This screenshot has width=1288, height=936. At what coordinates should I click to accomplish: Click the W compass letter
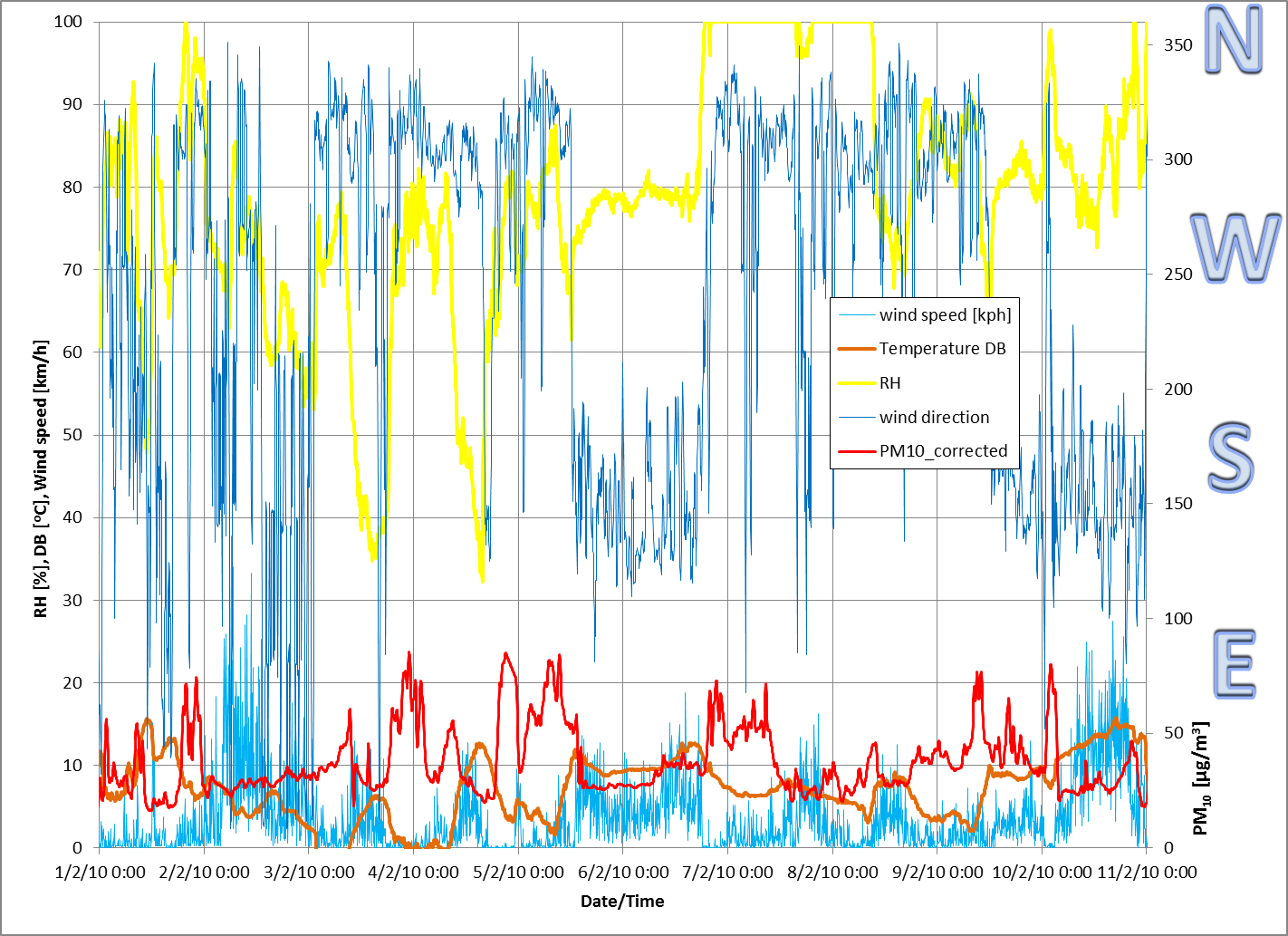pos(1235,248)
